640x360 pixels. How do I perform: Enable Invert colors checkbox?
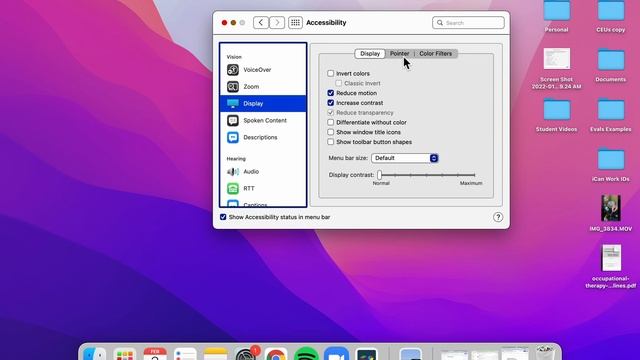pos(331,73)
